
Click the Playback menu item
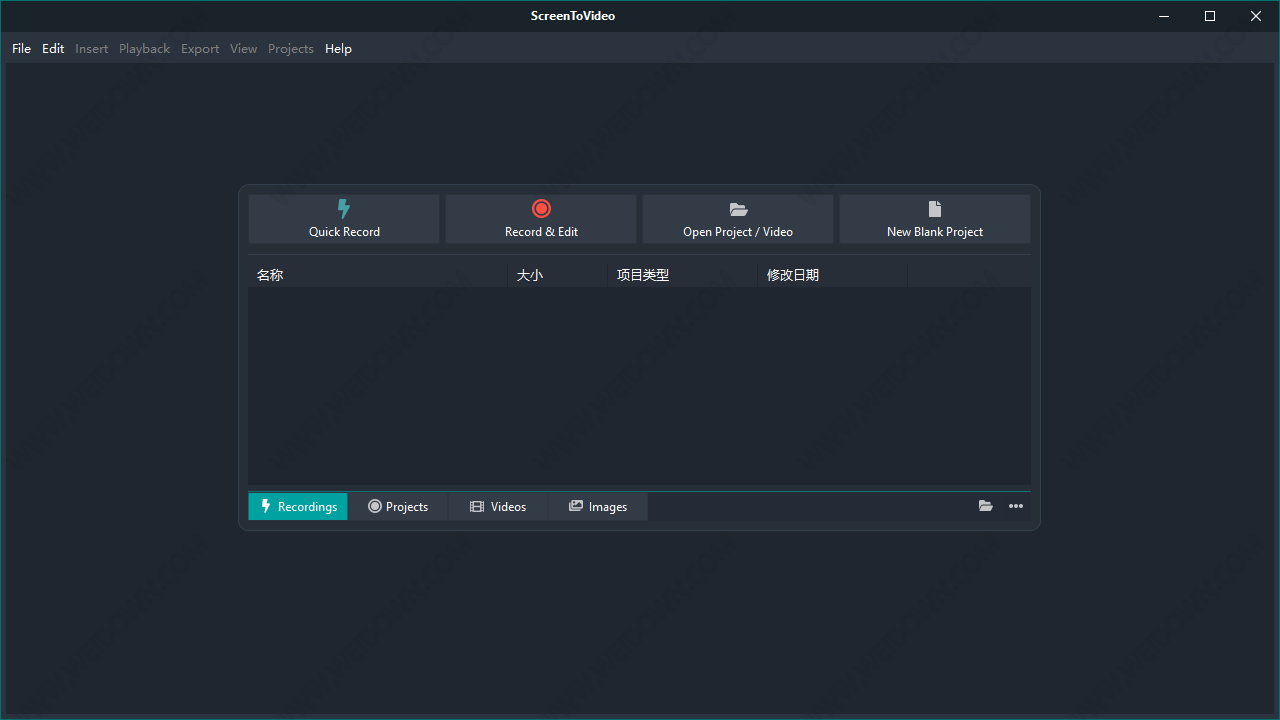(144, 48)
